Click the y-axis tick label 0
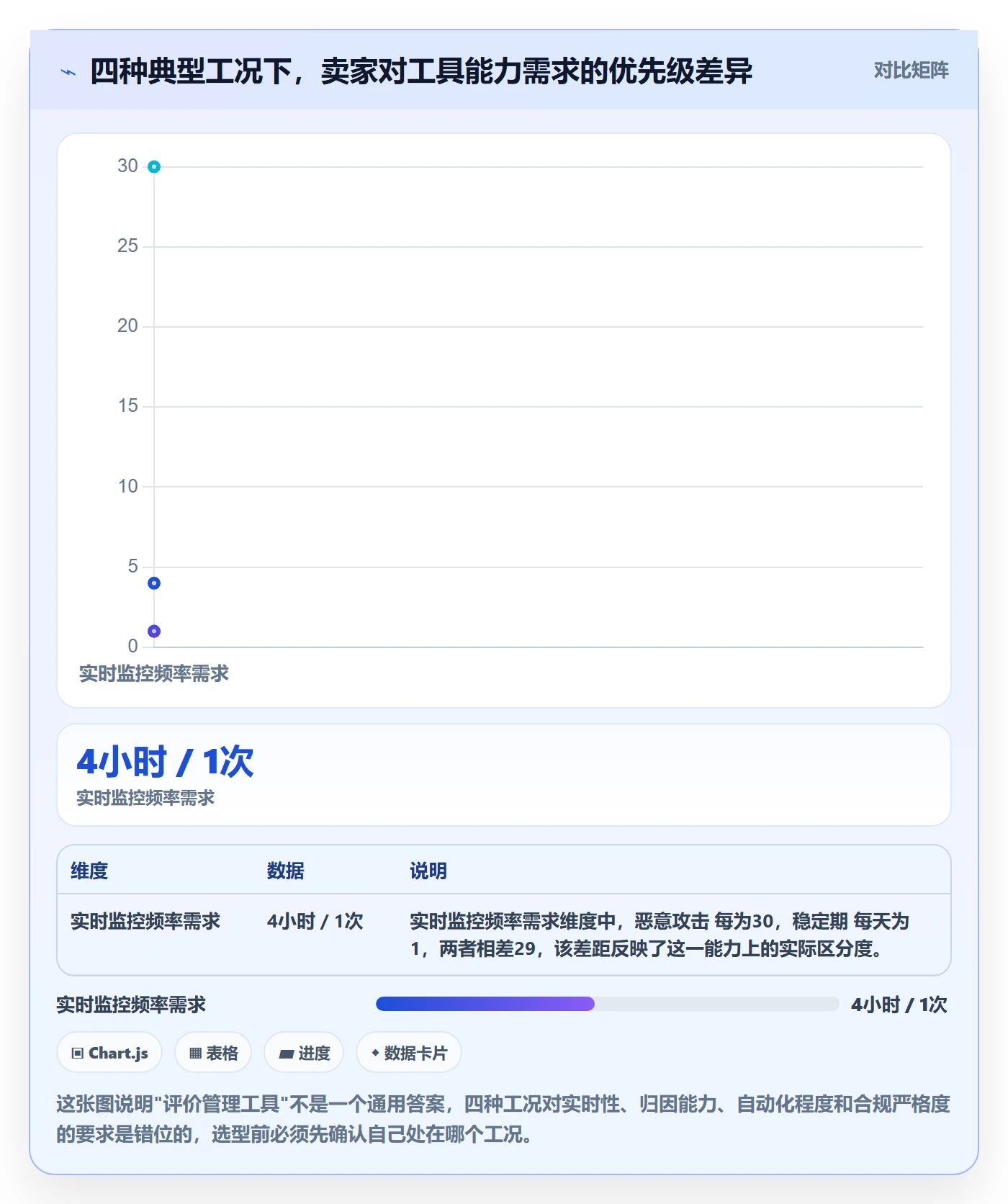 pyautogui.click(x=132, y=647)
